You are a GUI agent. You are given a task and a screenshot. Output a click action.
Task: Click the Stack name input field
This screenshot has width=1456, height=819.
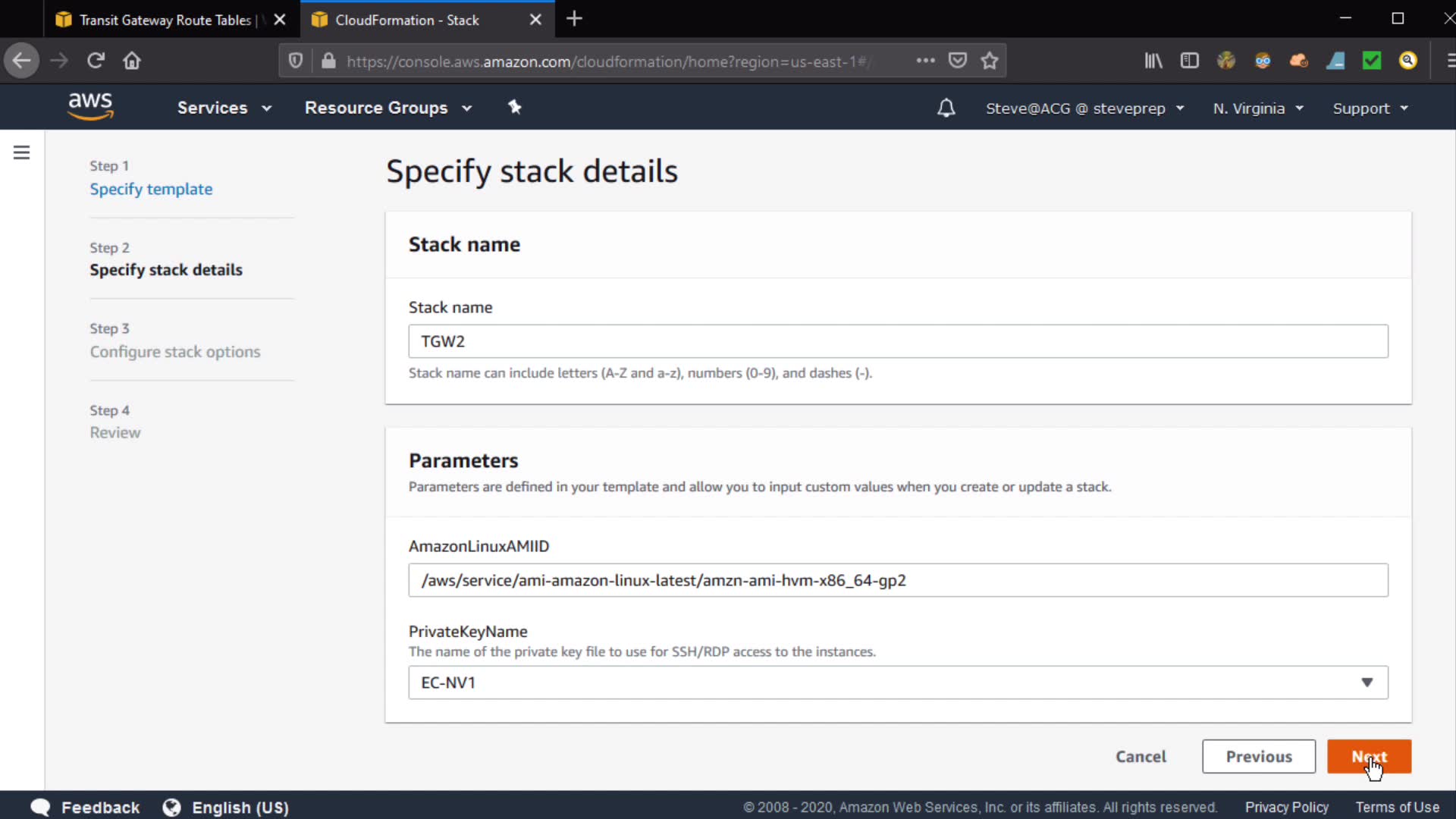[x=897, y=341]
